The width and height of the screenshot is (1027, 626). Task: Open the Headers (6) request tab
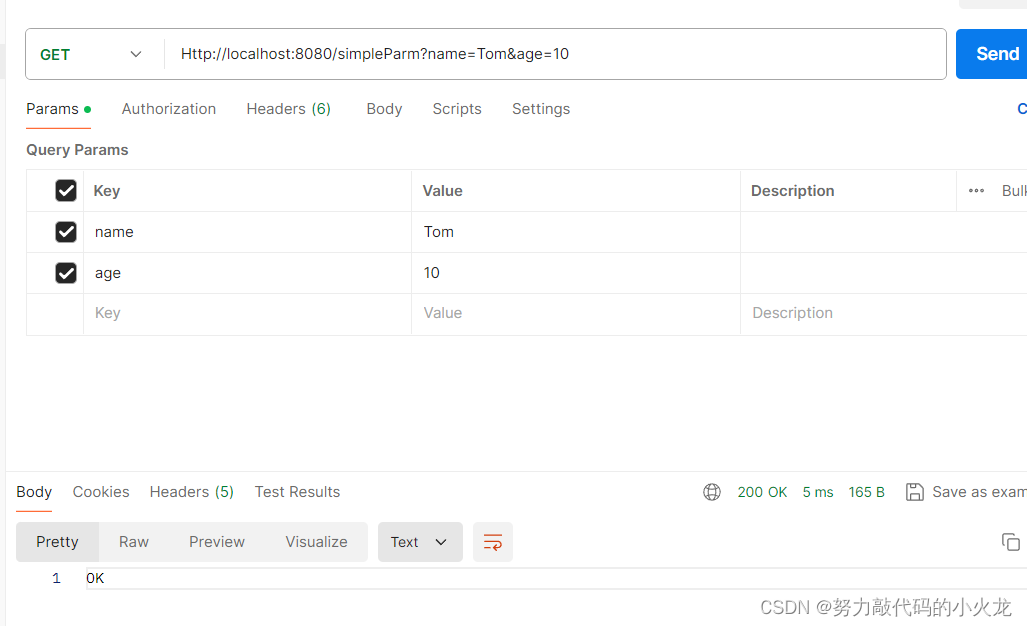coord(288,108)
